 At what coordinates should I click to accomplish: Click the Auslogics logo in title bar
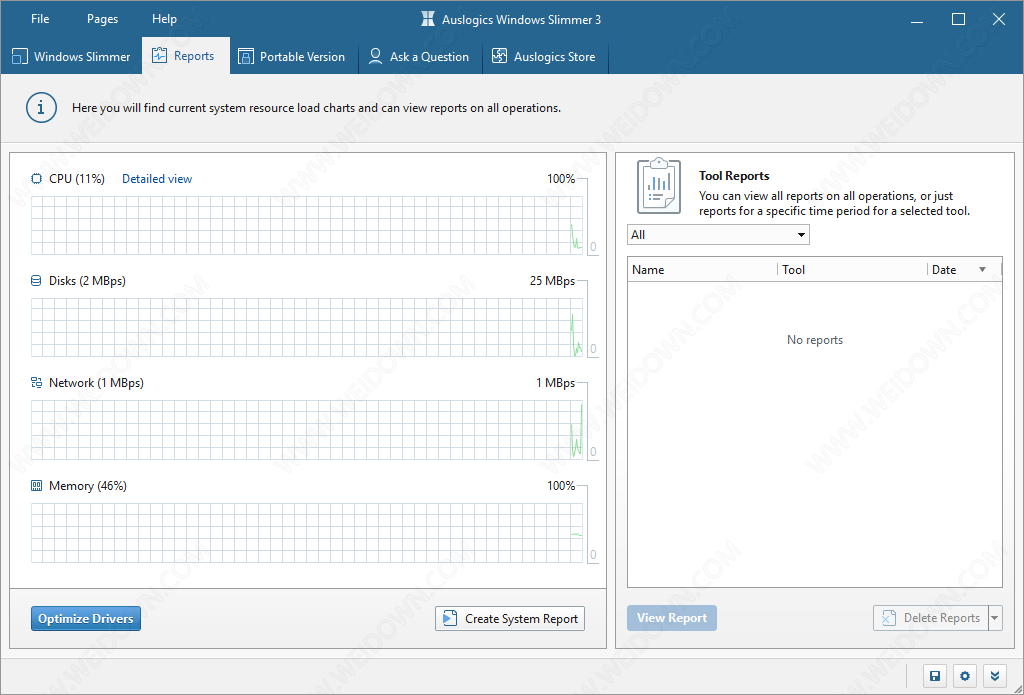428,19
